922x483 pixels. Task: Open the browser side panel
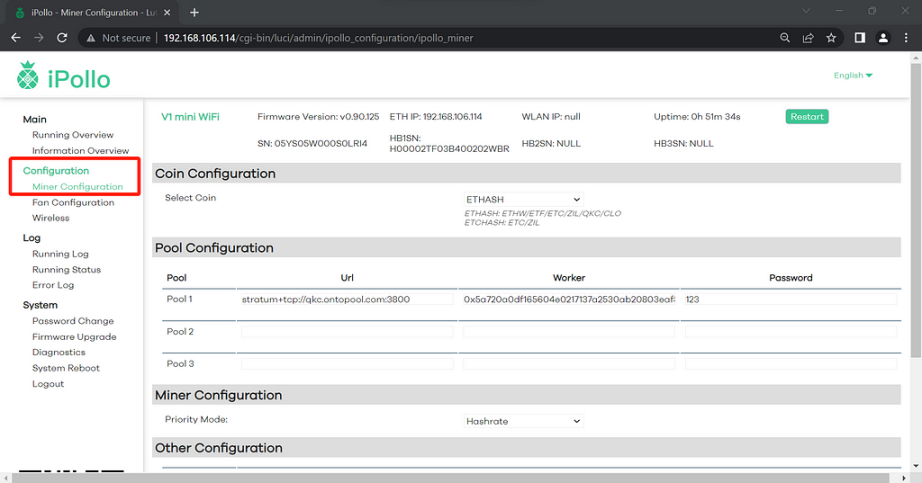(860, 38)
